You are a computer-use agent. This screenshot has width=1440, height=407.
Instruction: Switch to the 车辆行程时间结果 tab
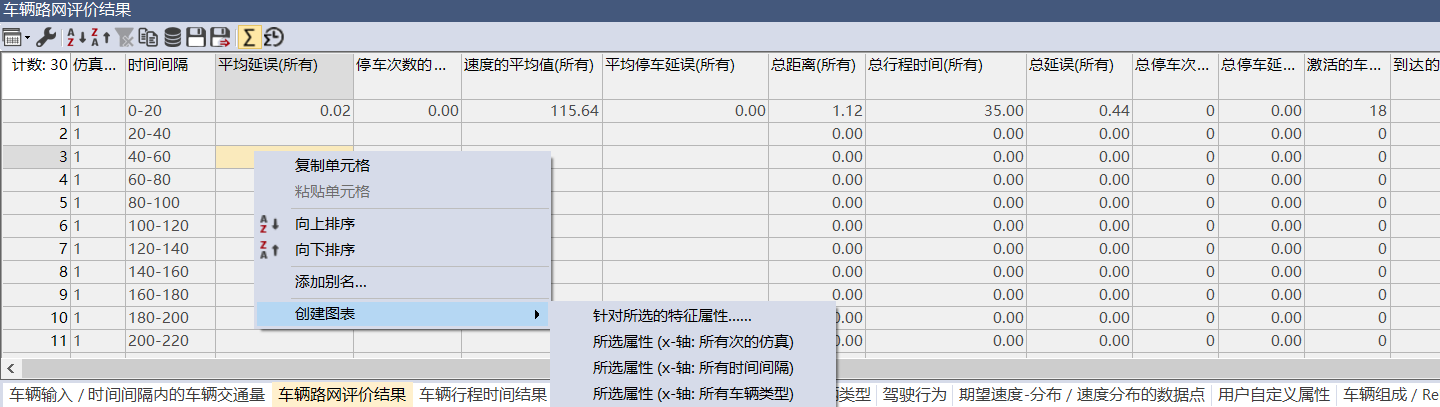tap(483, 394)
